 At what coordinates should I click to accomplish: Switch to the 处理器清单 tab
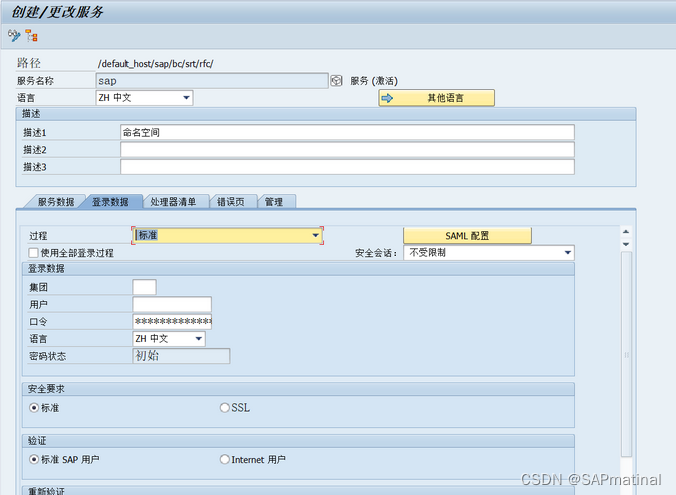[173, 202]
